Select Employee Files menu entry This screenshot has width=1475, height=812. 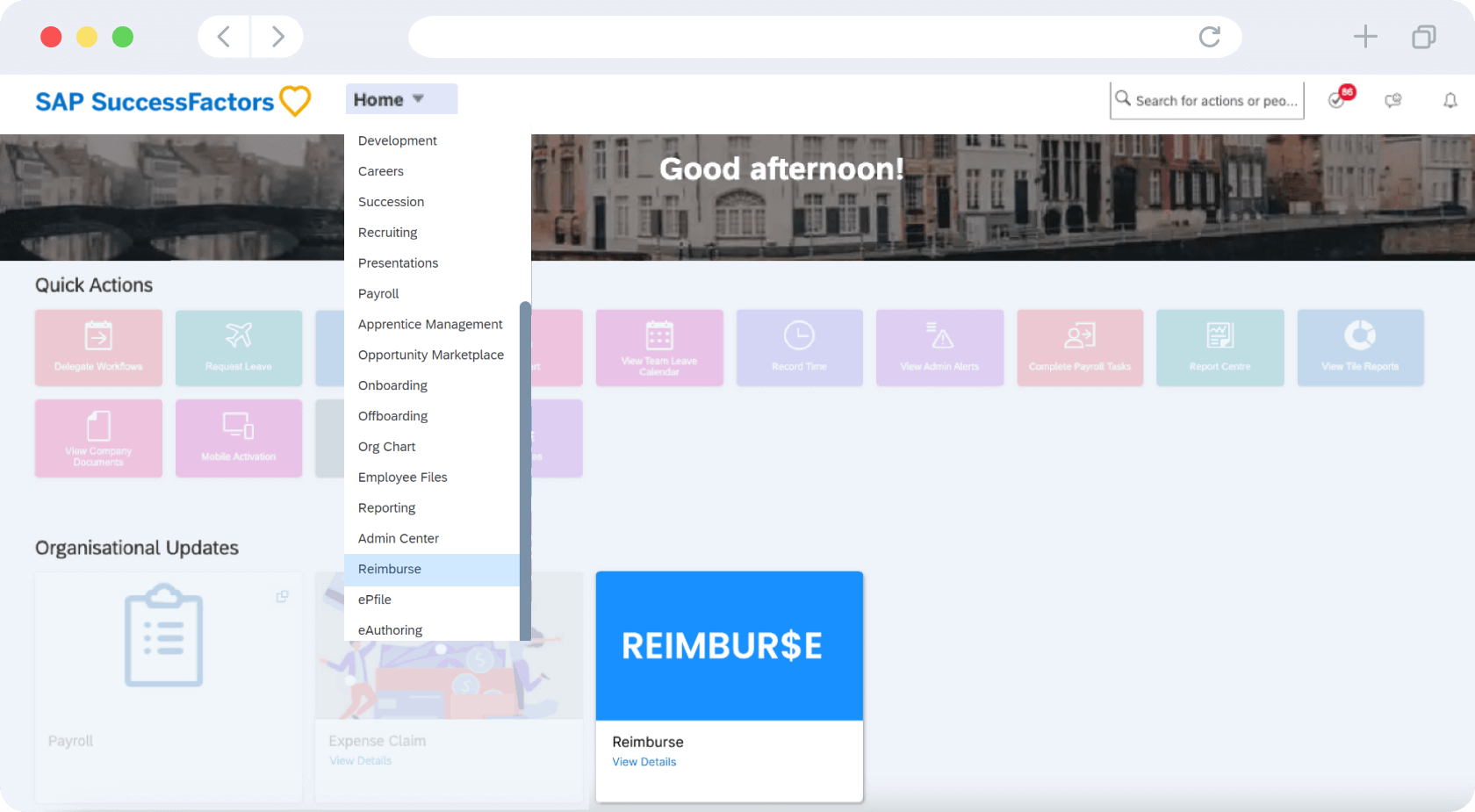coord(403,477)
